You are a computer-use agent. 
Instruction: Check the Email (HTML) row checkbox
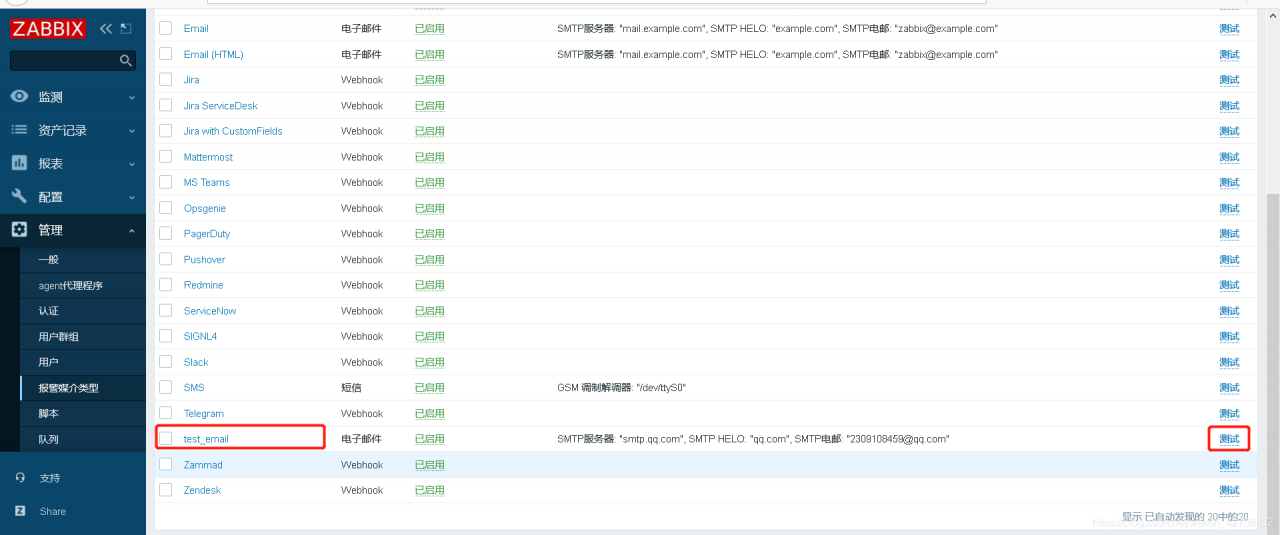(166, 54)
